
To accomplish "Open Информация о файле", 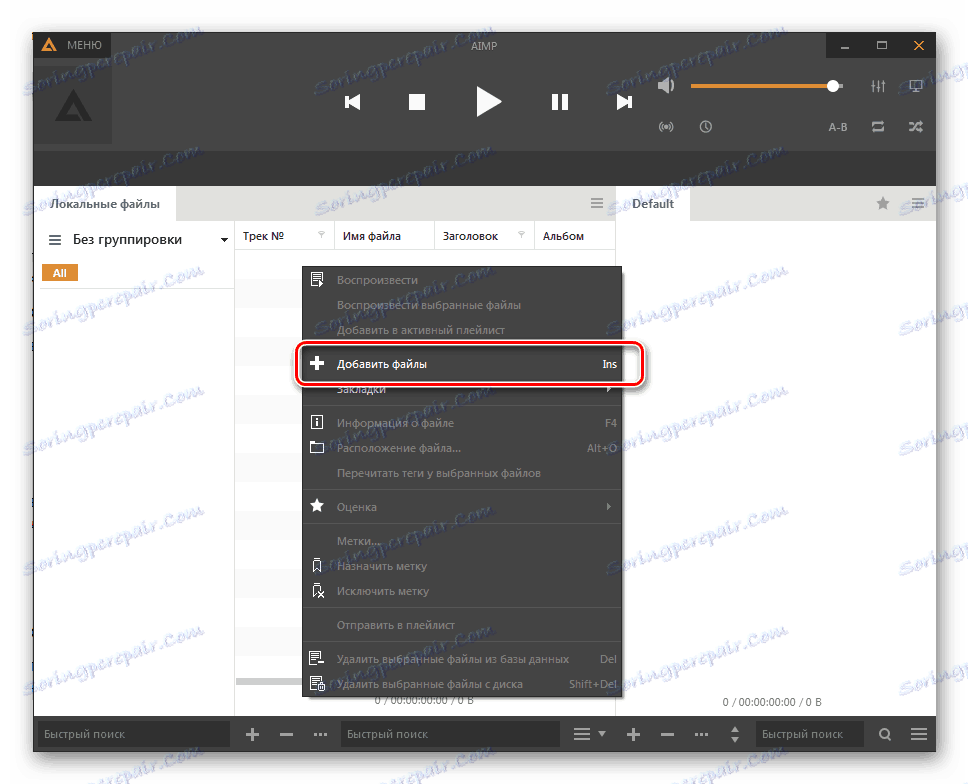I will [x=462, y=423].
